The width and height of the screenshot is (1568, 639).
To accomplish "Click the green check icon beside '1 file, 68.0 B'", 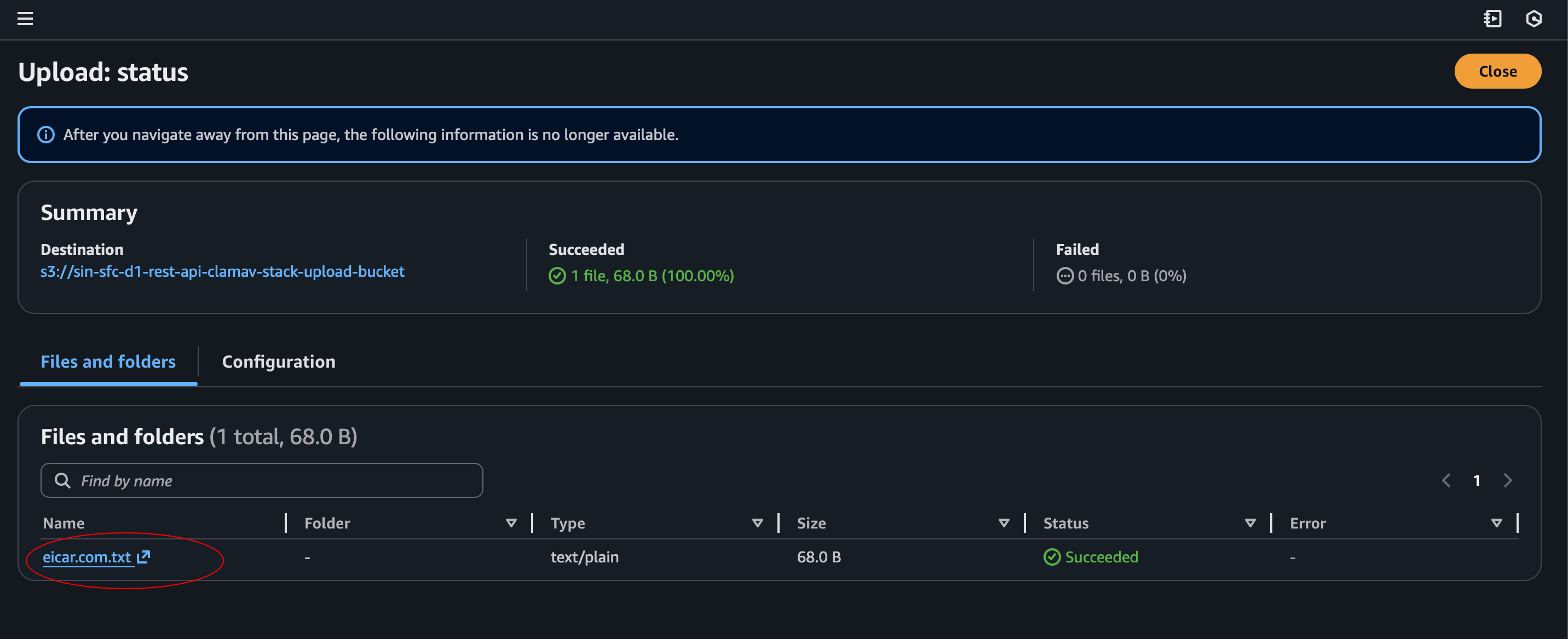I will click(557, 276).
